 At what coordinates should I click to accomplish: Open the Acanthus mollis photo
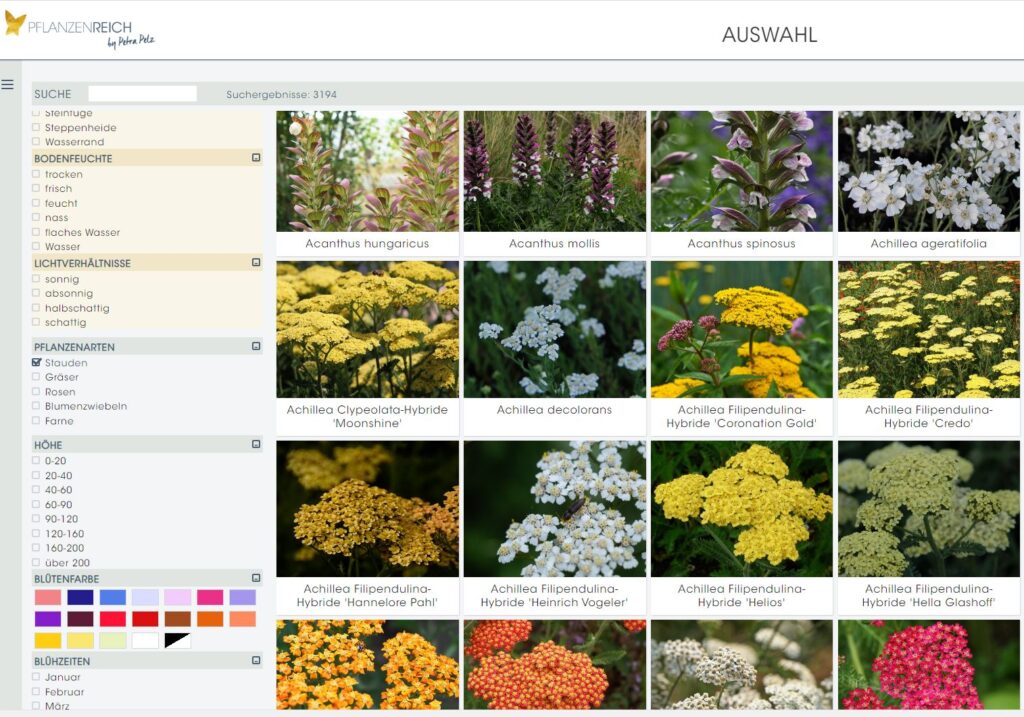tap(554, 171)
